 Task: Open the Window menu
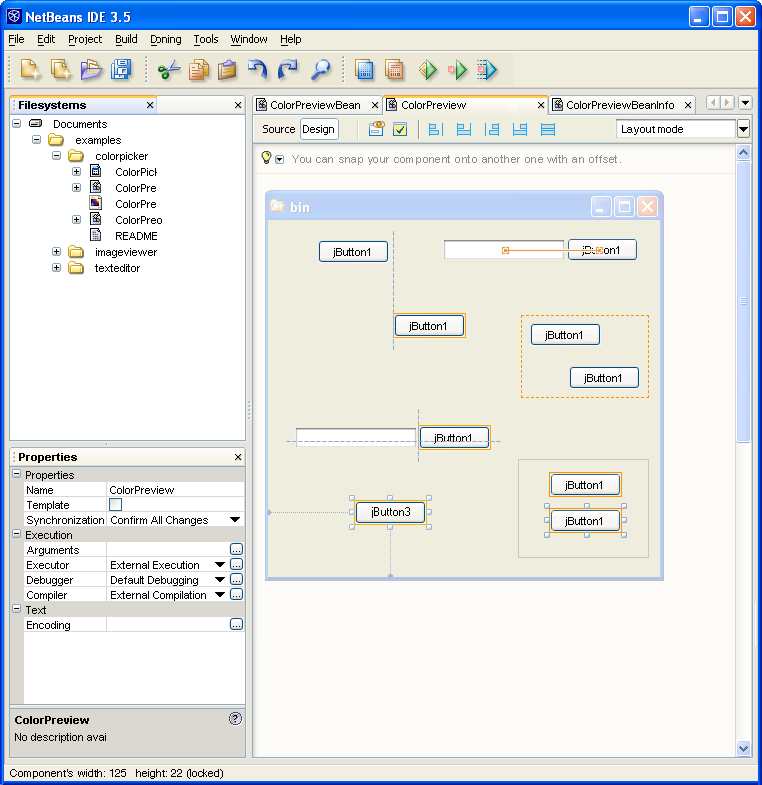click(249, 39)
